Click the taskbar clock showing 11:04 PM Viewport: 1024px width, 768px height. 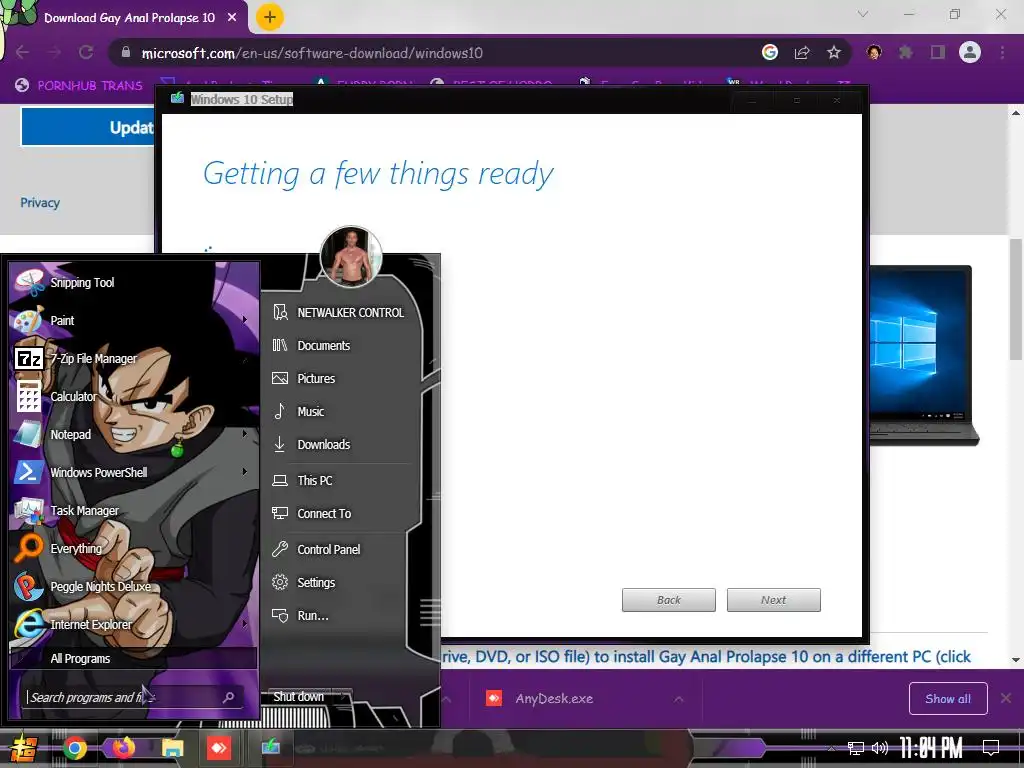pos(931,748)
